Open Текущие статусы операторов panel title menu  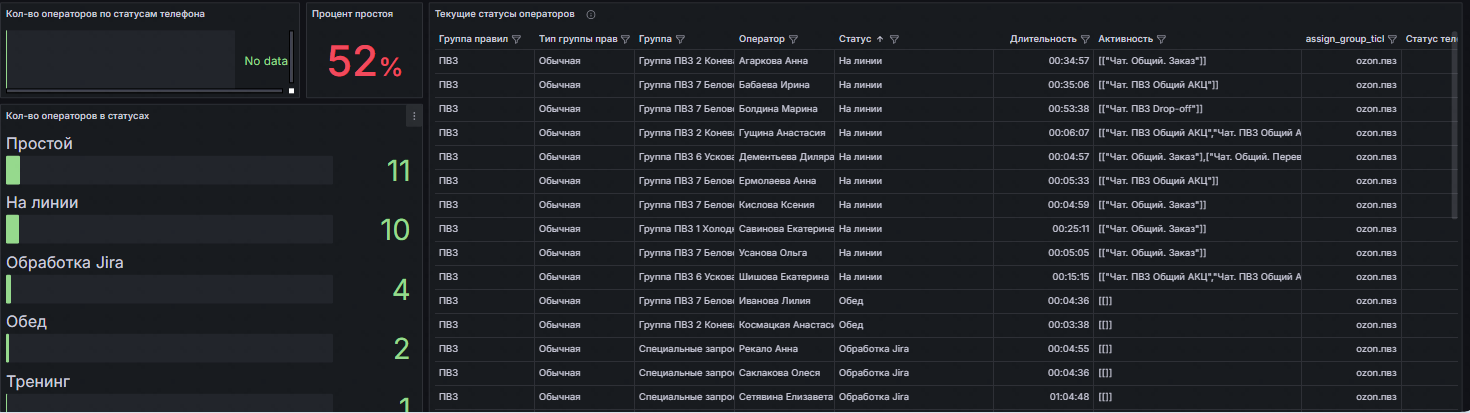pos(504,15)
